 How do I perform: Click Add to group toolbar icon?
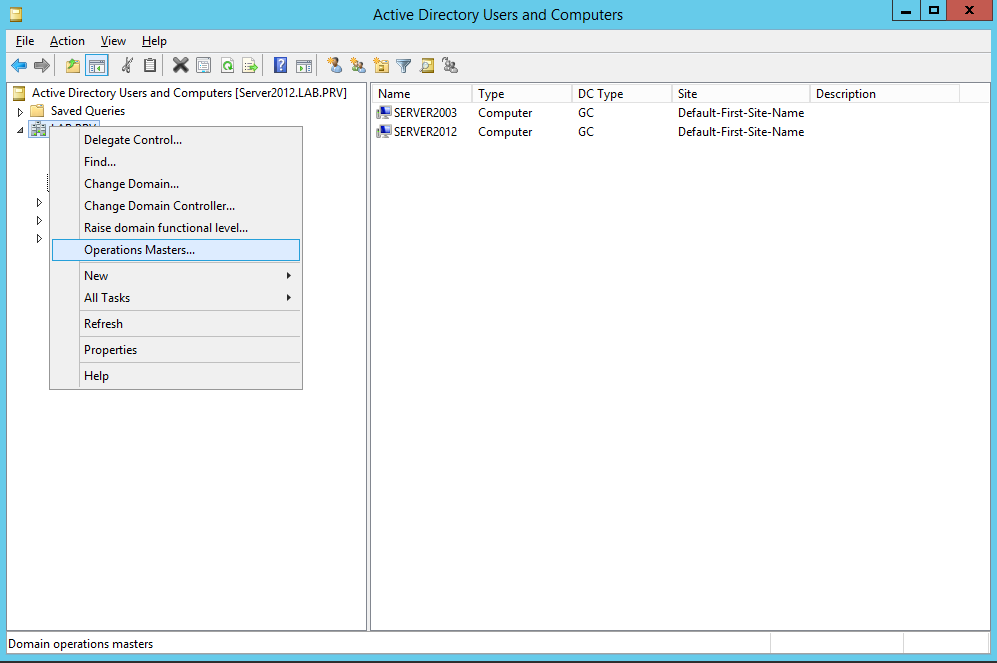pyautogui.click(x=450, y=65)
